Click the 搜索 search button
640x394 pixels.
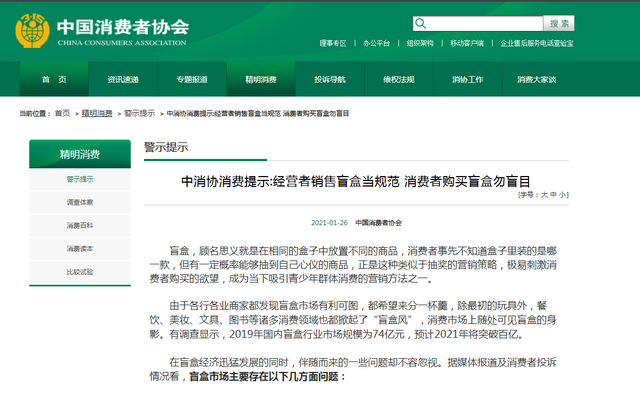coord(559,24)
